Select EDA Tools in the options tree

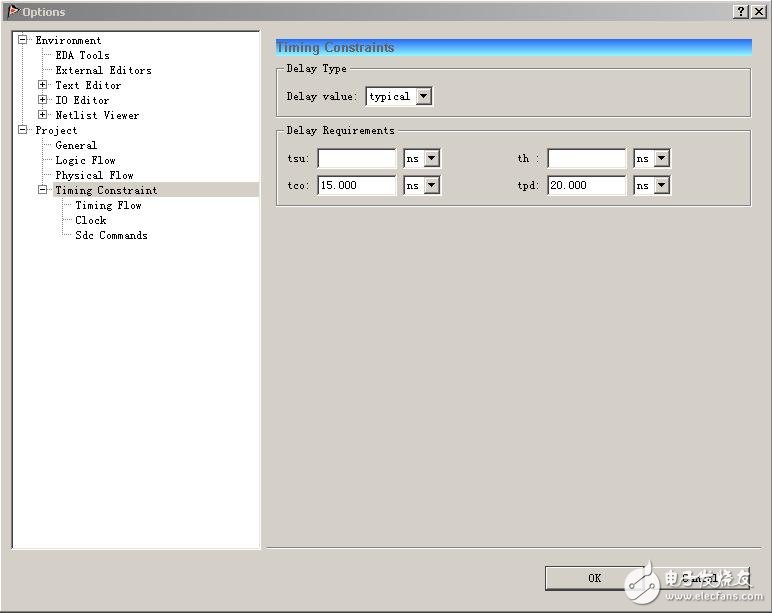click(82, 55)
